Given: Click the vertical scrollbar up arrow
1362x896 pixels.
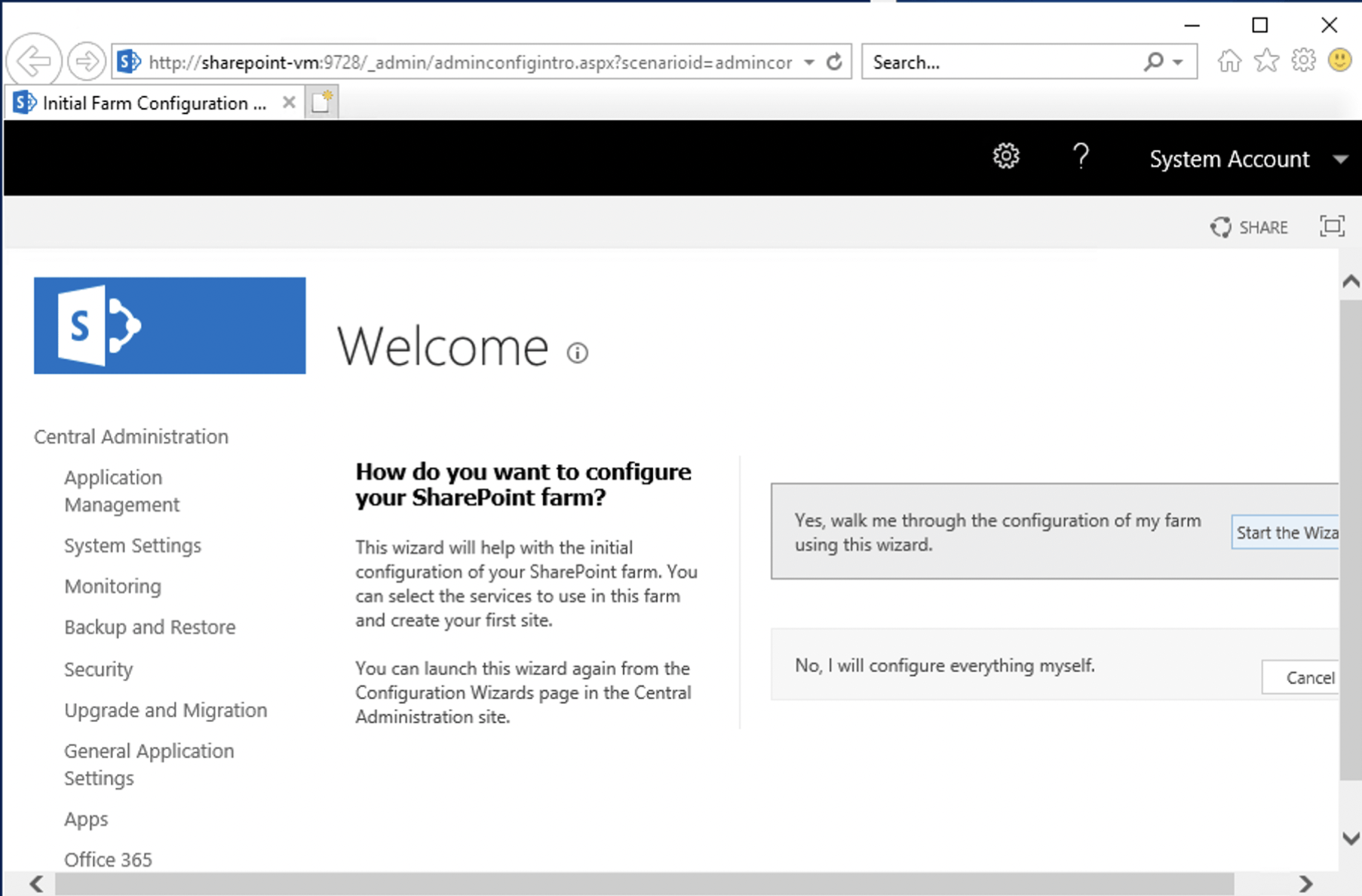Looking at the screenshot, I should pos(1351,282).
